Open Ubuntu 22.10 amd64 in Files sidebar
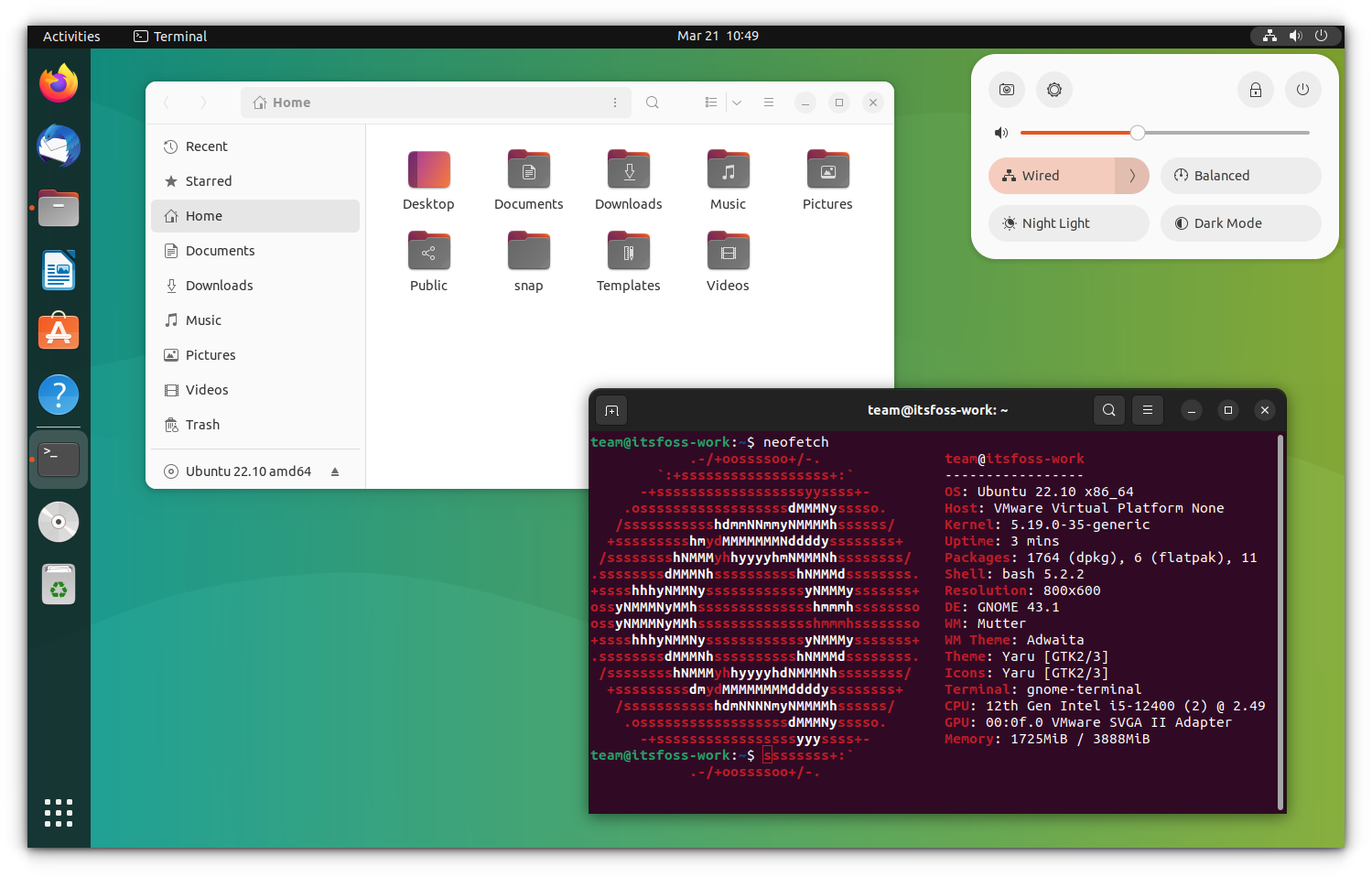1372x877 pixels. [x=248, y=471]
